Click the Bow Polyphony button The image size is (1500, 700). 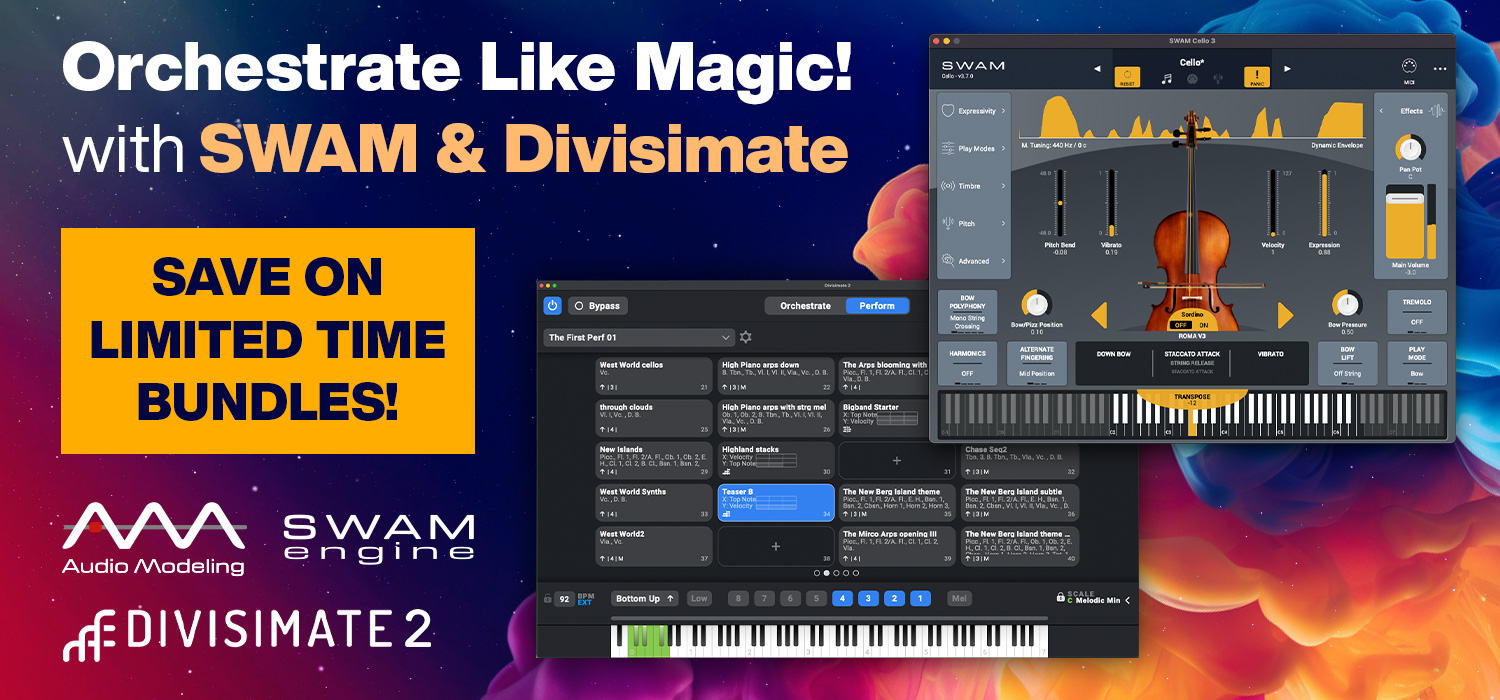967,311
